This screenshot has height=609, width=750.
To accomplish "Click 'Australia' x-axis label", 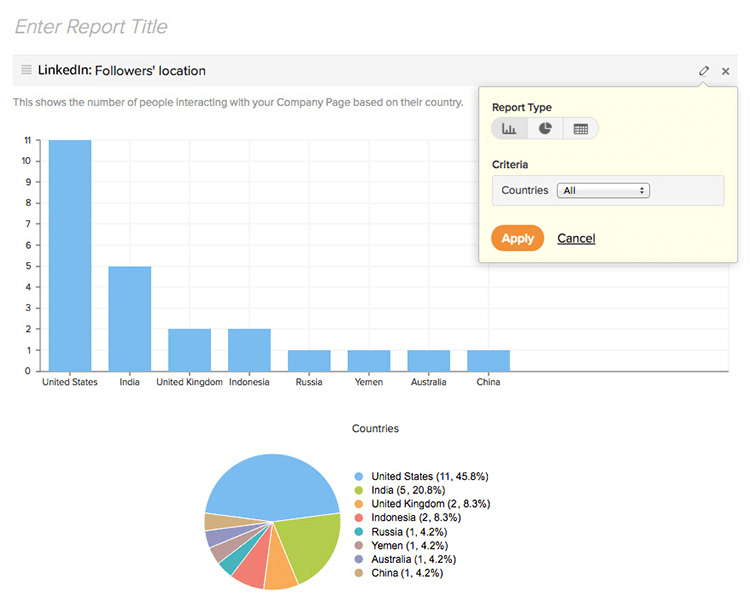I will (429, 382).
